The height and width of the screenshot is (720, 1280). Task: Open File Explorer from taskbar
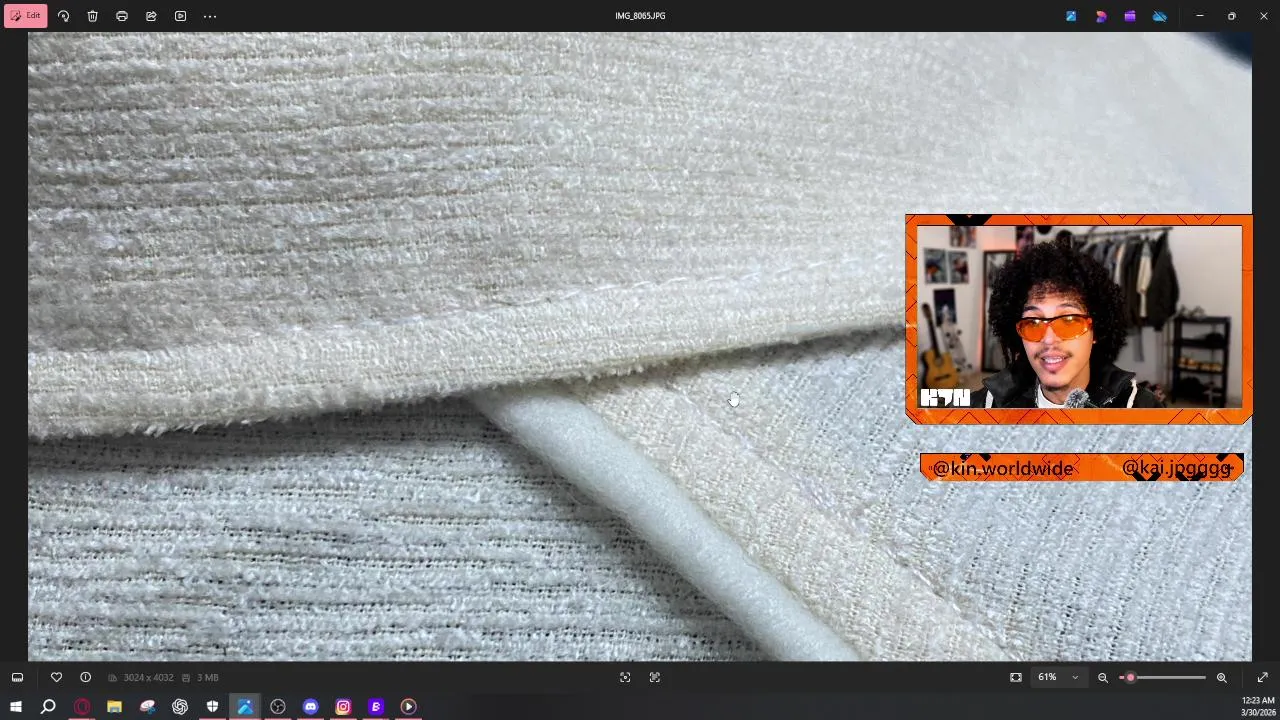tap(114, 707)
